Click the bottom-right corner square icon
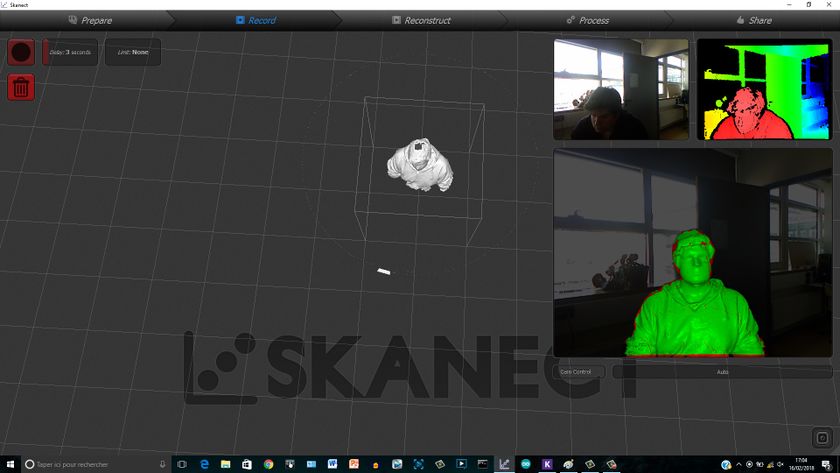 822,438
